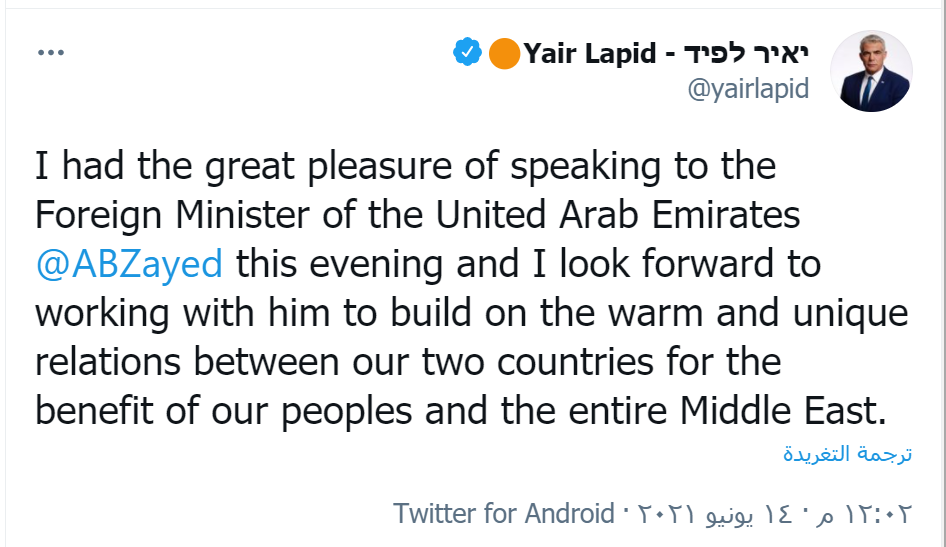Click the "ترجمة التغريدة" translate tweet link

click(847, 453)
